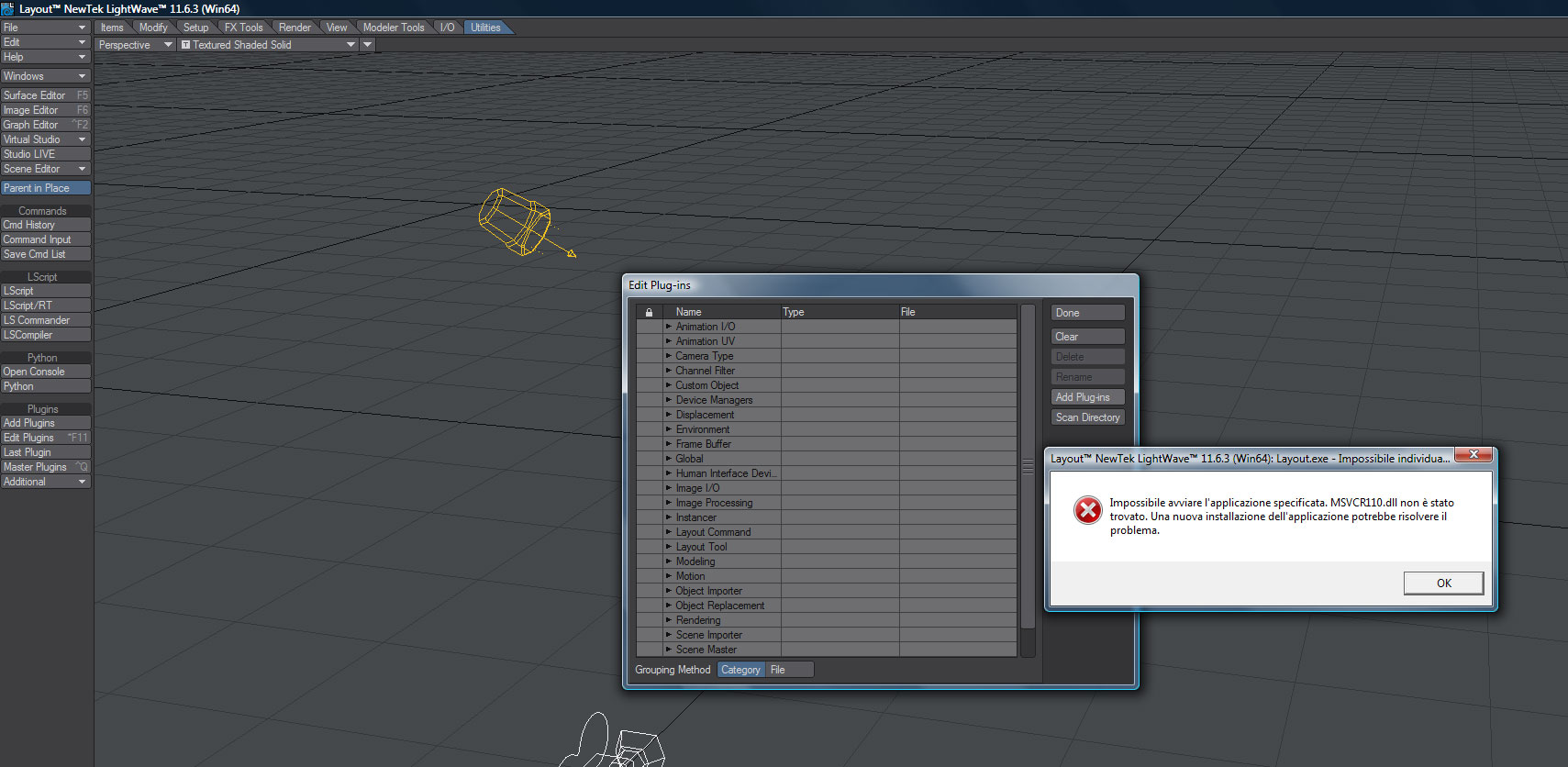Open the Additional plugins dropdown
The height and width of the screenshot is (767, 1568).
(x=46, y=482)
